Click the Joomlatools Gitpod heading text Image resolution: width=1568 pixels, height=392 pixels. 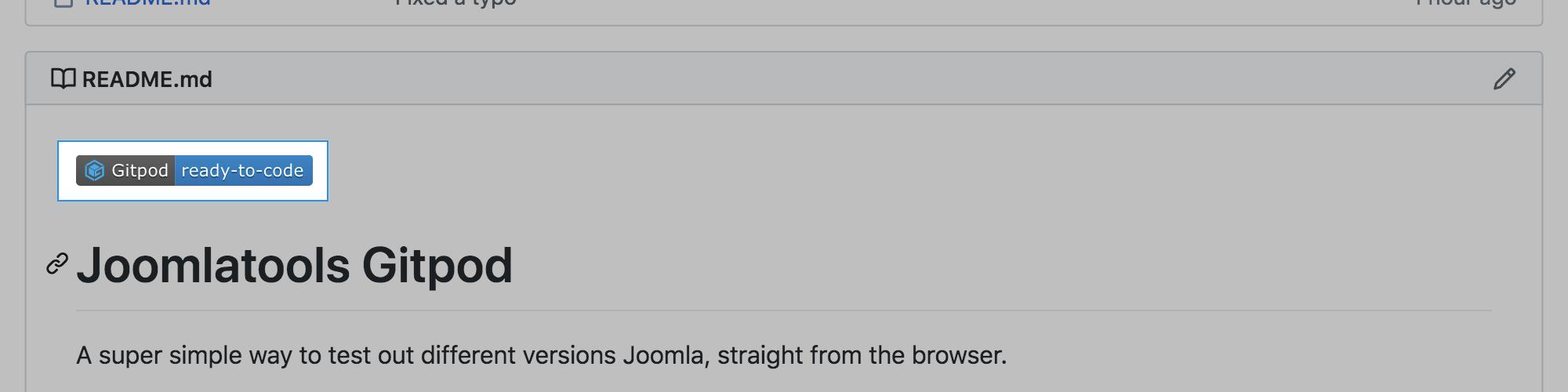click(x=294, y=265)
